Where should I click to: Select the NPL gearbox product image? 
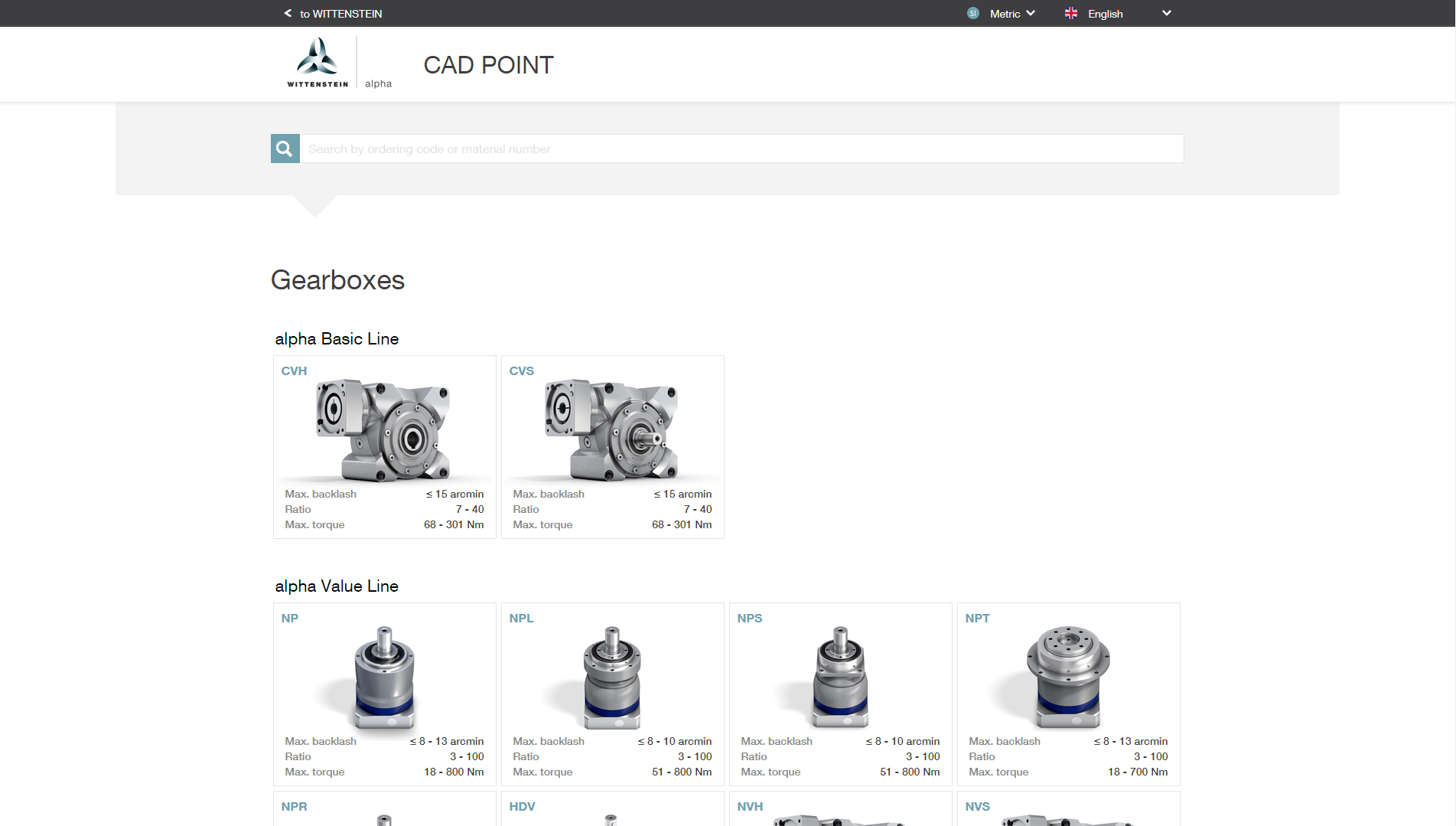pos(612,677)
